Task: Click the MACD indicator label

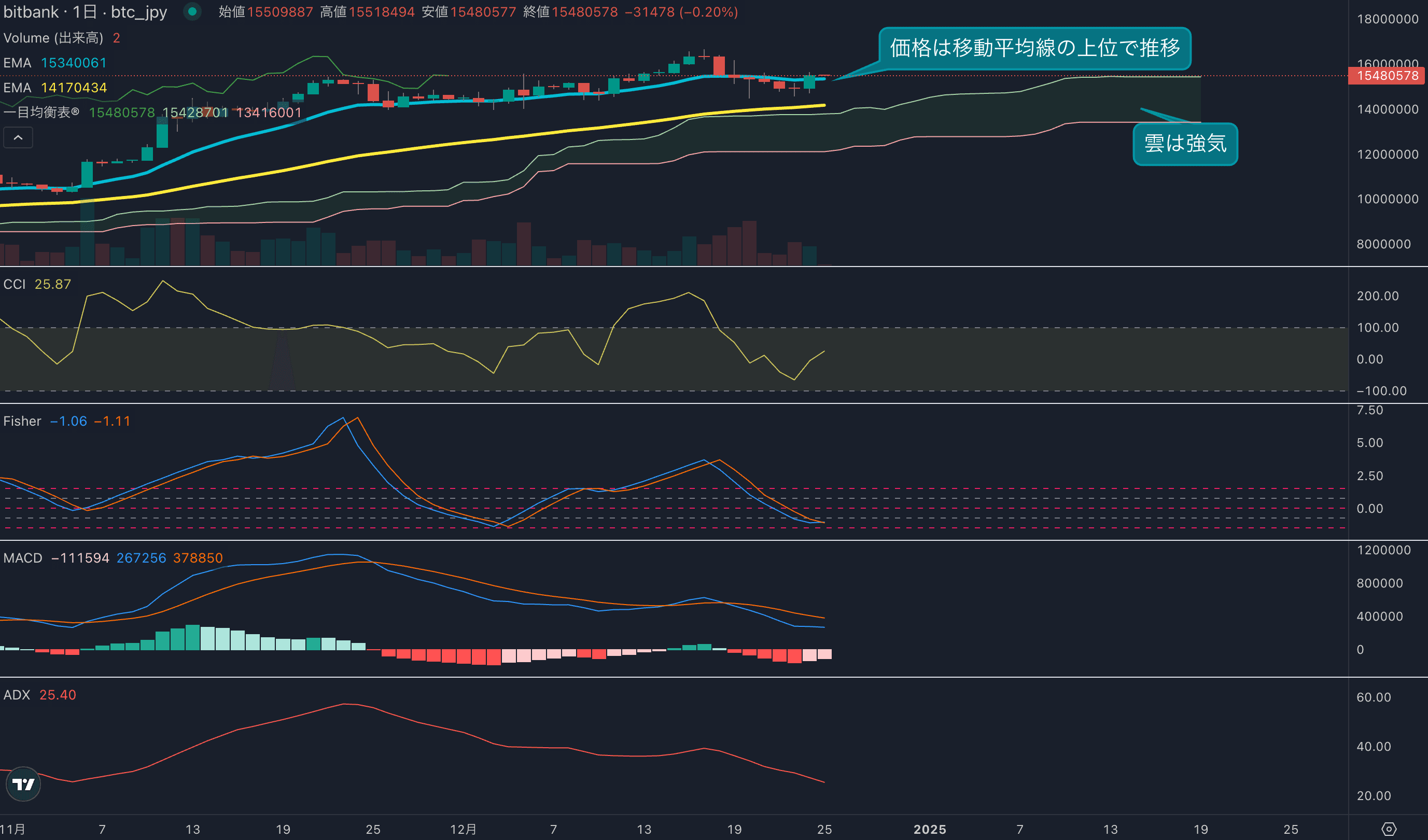Action: [23, 558]
